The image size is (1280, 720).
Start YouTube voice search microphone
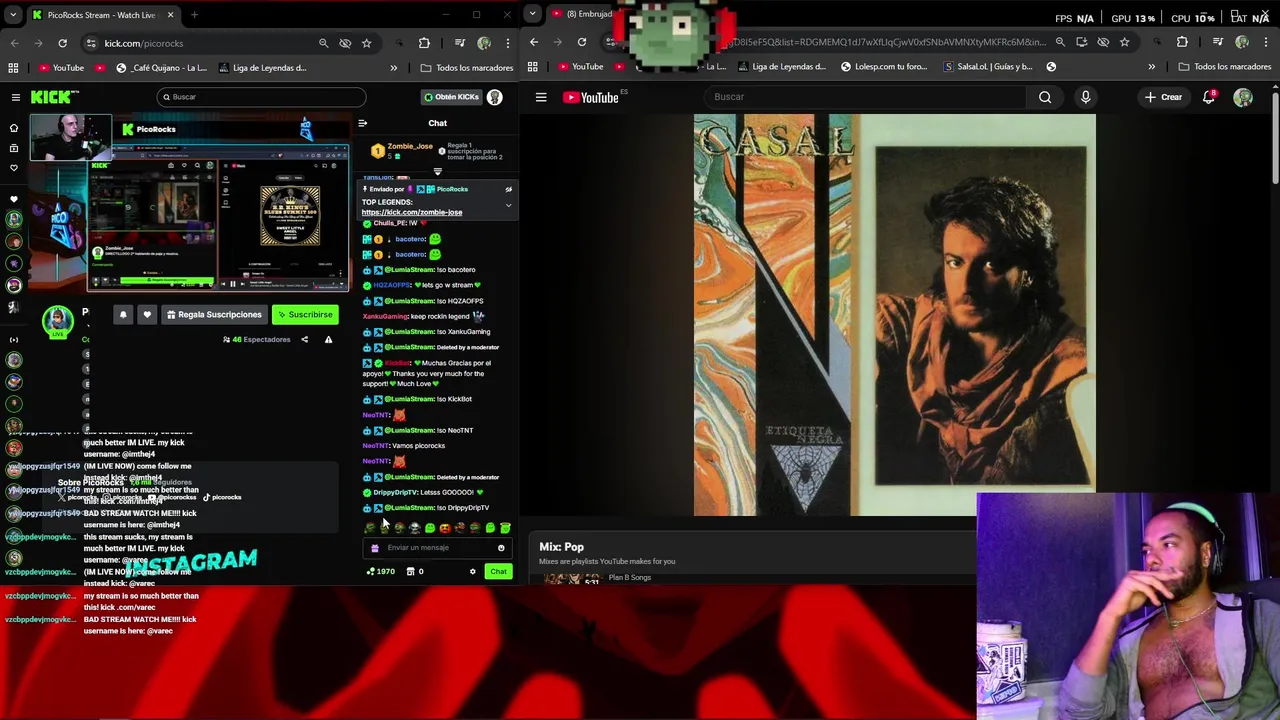point(1085,97)
